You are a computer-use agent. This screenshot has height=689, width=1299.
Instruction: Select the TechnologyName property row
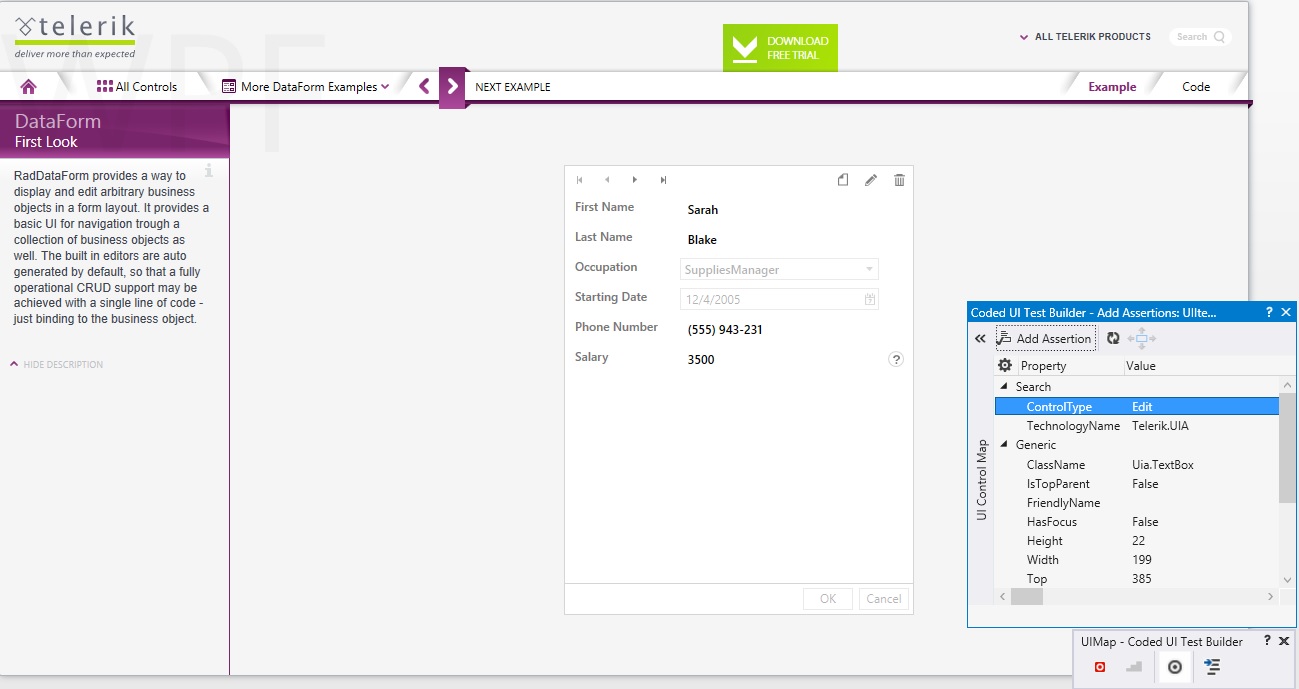1137,426
